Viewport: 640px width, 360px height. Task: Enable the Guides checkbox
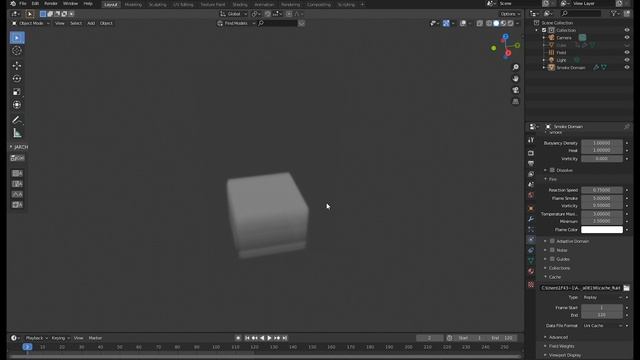[552, 259]
